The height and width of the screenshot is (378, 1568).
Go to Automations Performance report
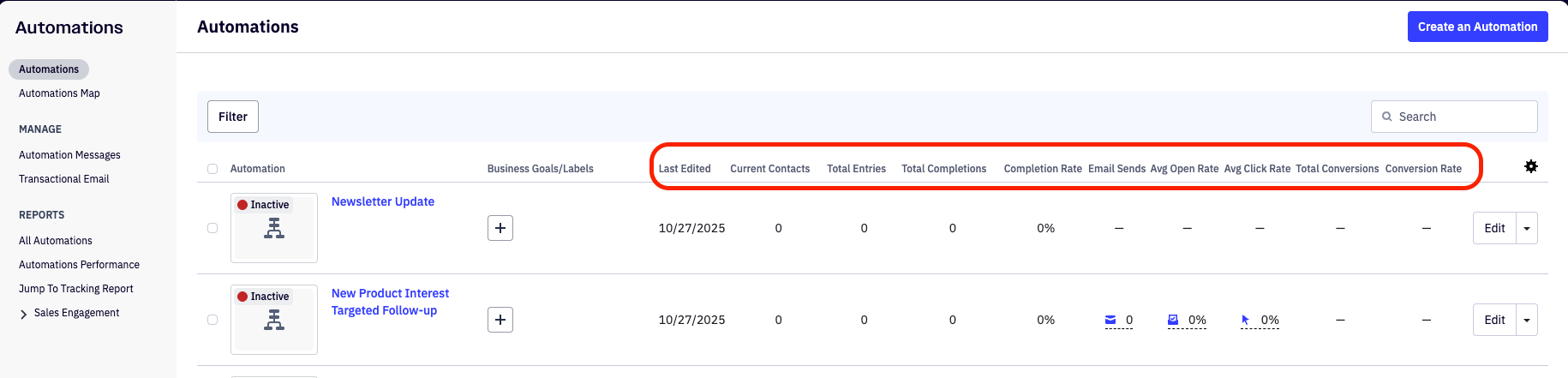click(79, 265)
